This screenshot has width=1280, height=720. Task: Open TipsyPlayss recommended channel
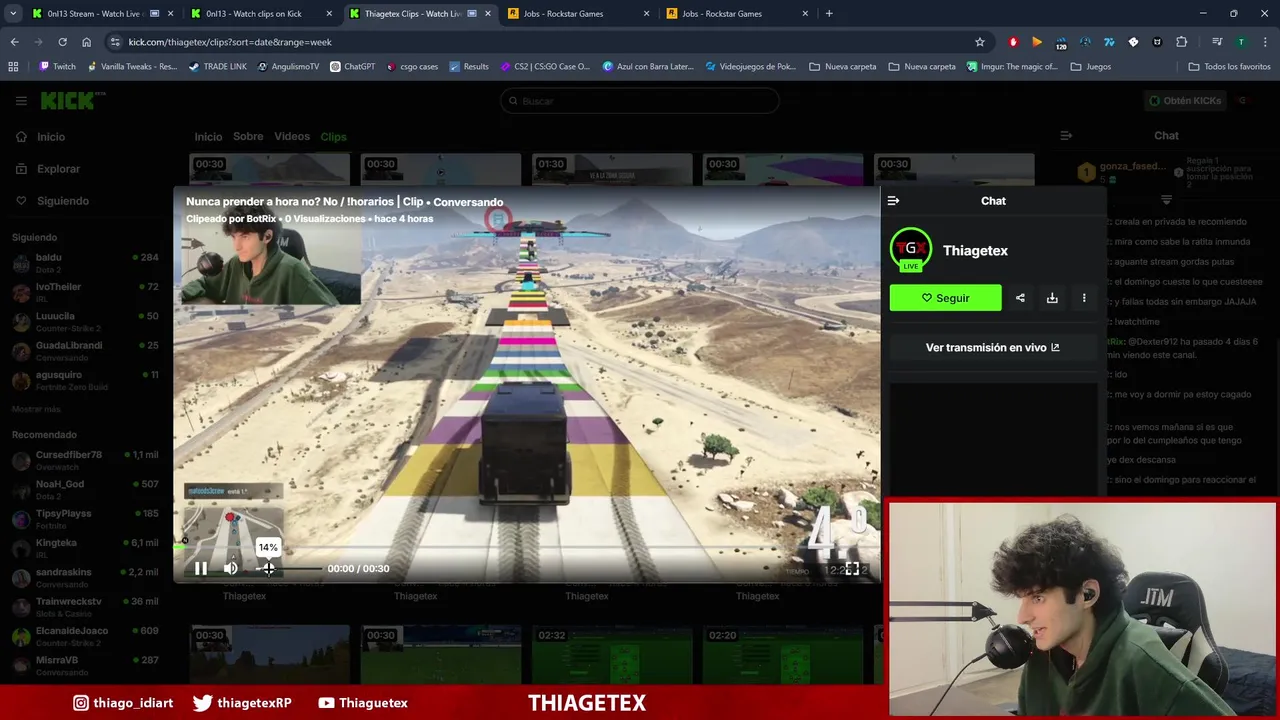[x=85, y=519]
